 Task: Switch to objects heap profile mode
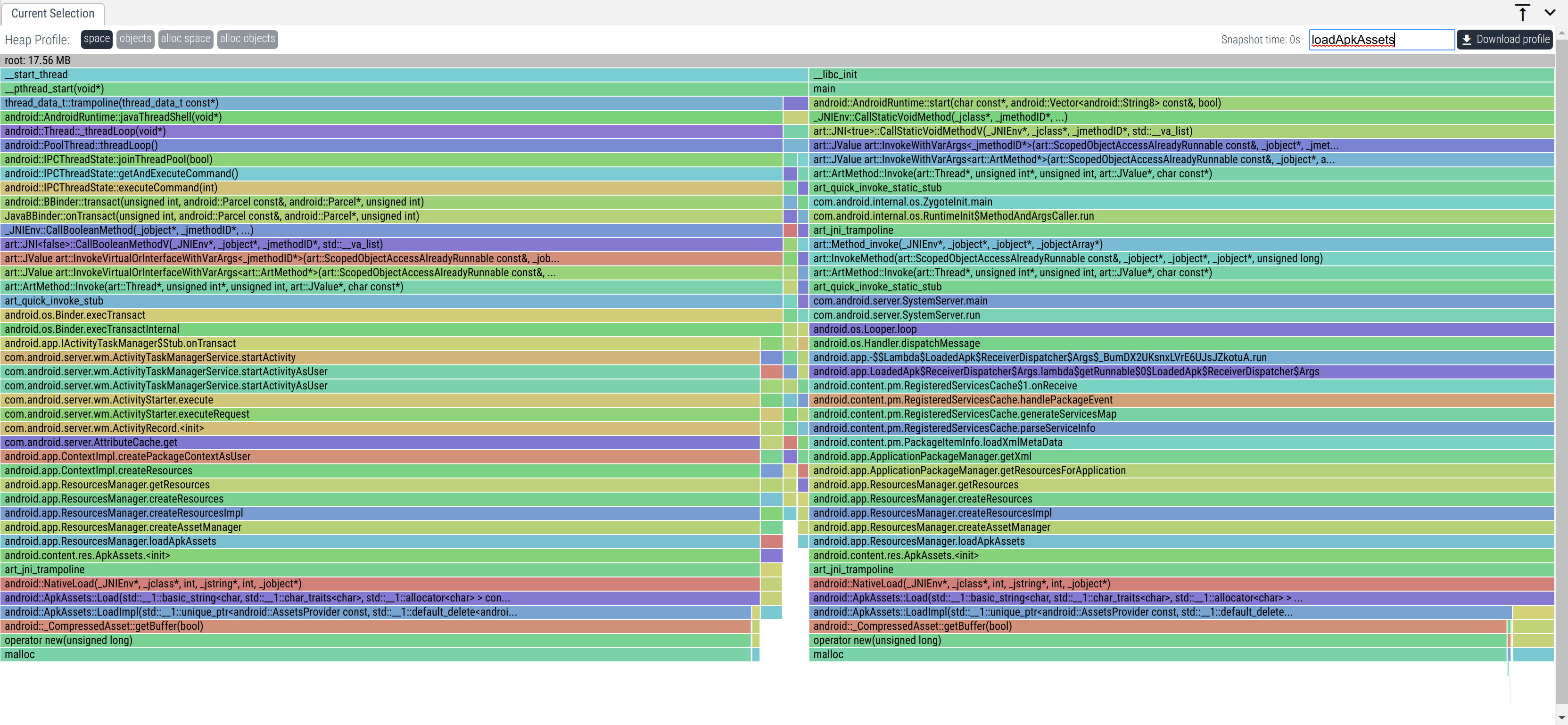[x=135, y=39]
